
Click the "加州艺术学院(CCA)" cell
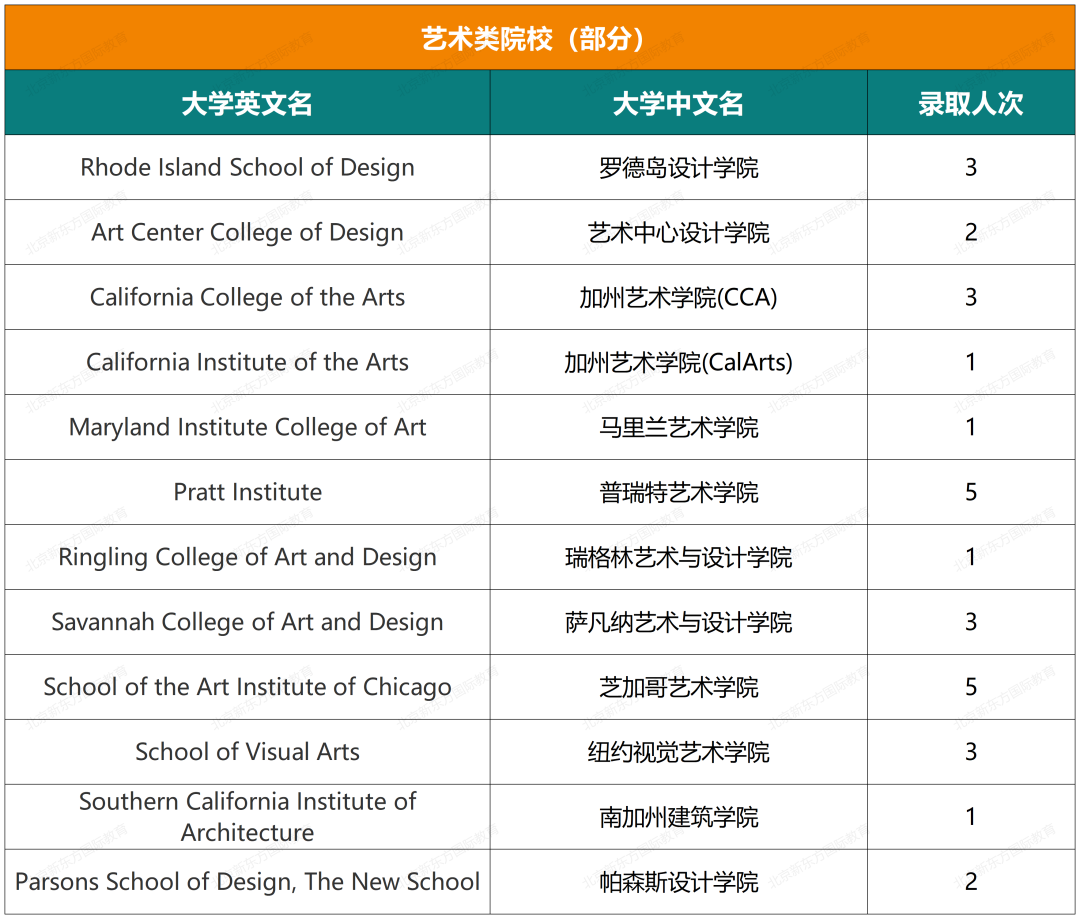tap(678, 297)
